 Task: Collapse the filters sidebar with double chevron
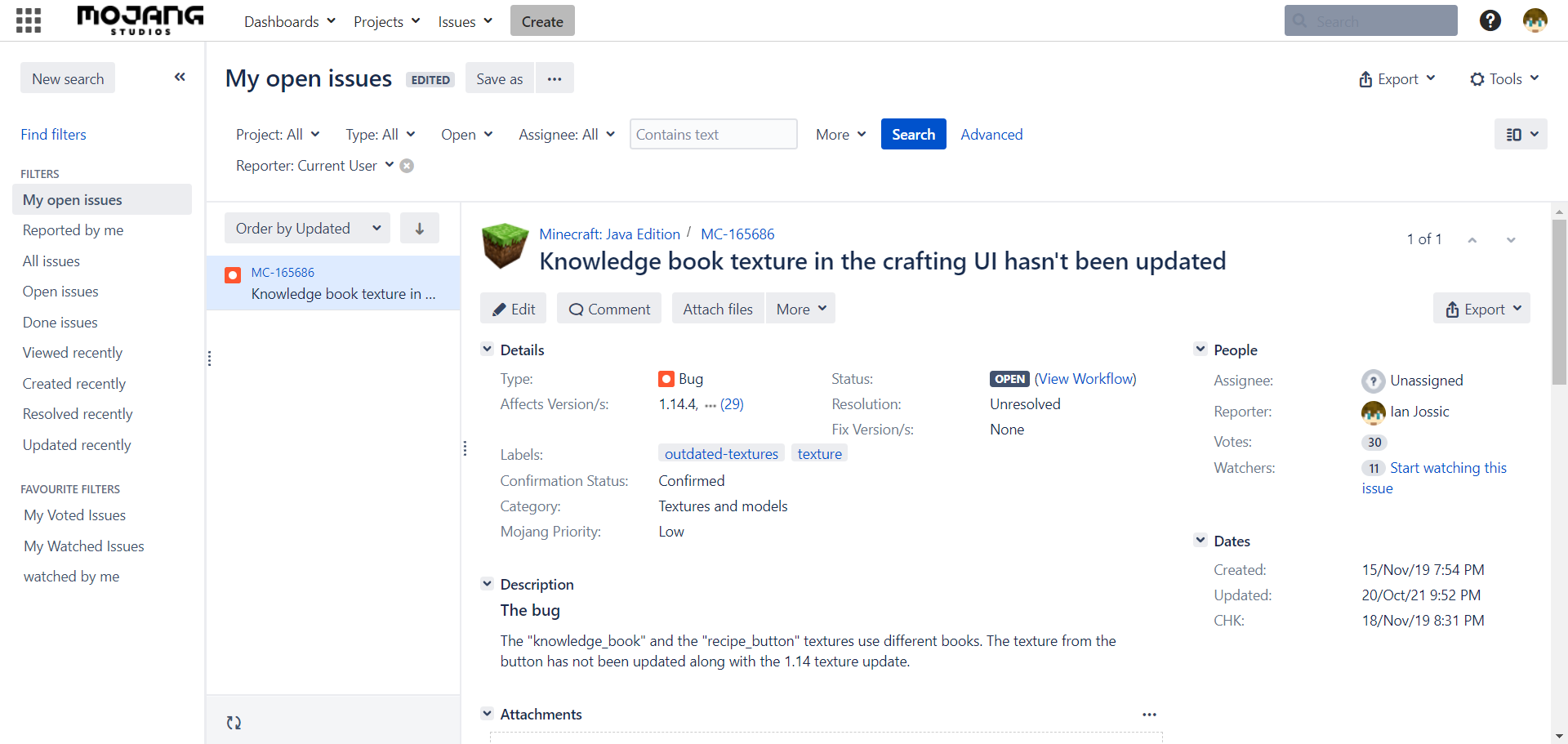tap(180, 78)
